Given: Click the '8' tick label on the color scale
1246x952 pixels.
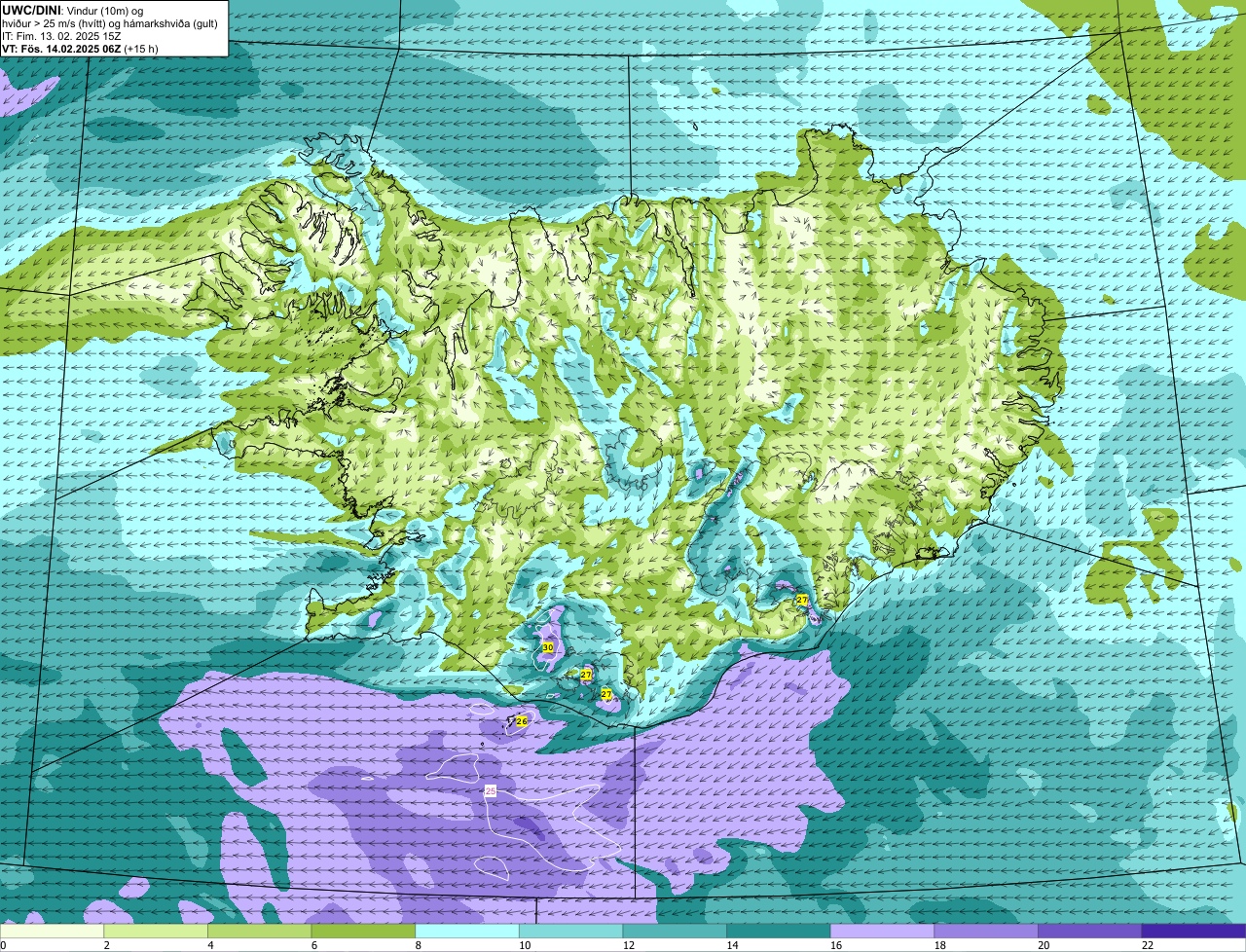Looking at the screenshot, I should click(418, 945).
